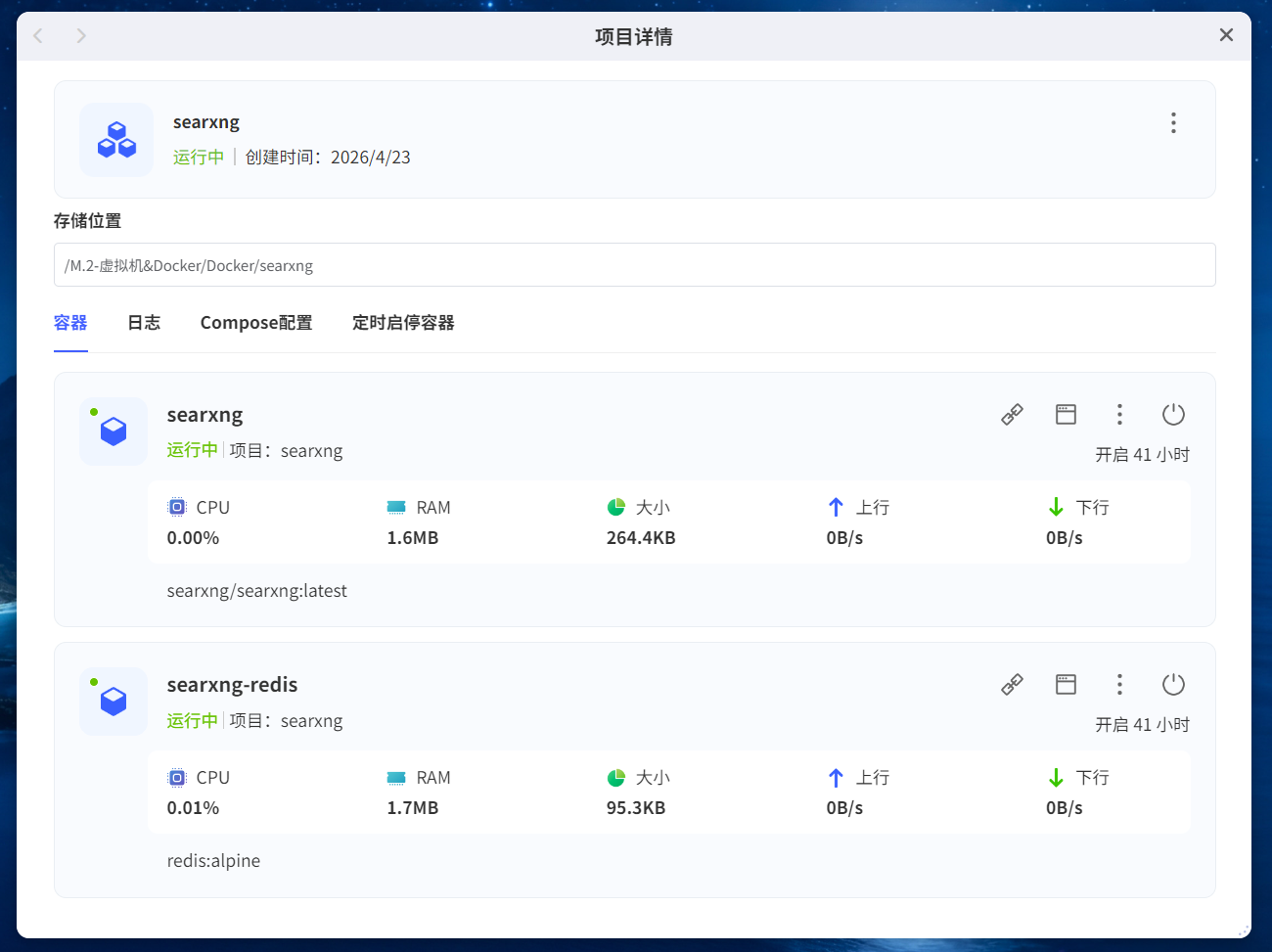Click the RAM icon for searxng-redis
The height and width of the screenshot is (952, 1272).
pos(396,778)
